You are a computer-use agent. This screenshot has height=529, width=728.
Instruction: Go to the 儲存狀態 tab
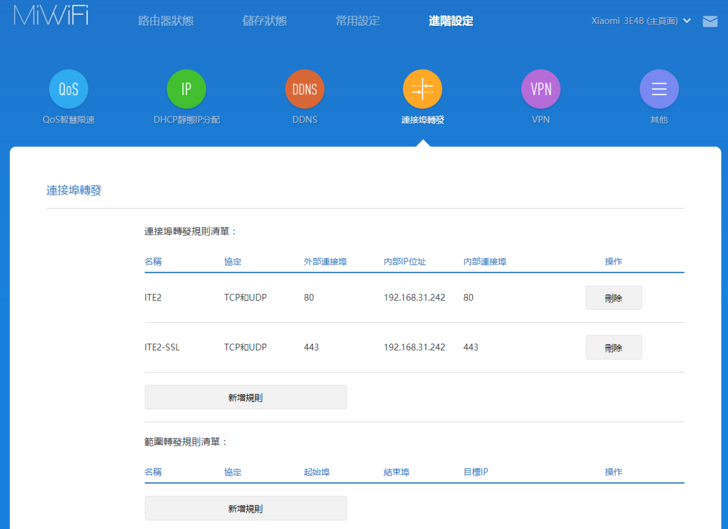point(264,21)
